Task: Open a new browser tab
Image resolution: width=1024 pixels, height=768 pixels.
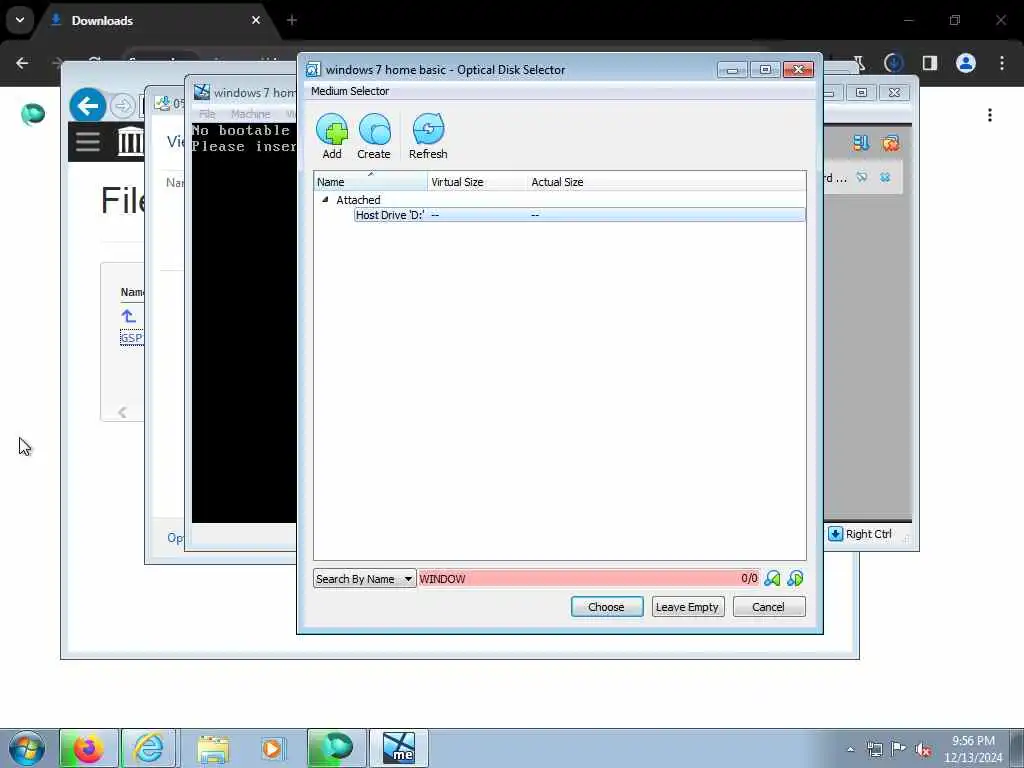Action: 292,20
